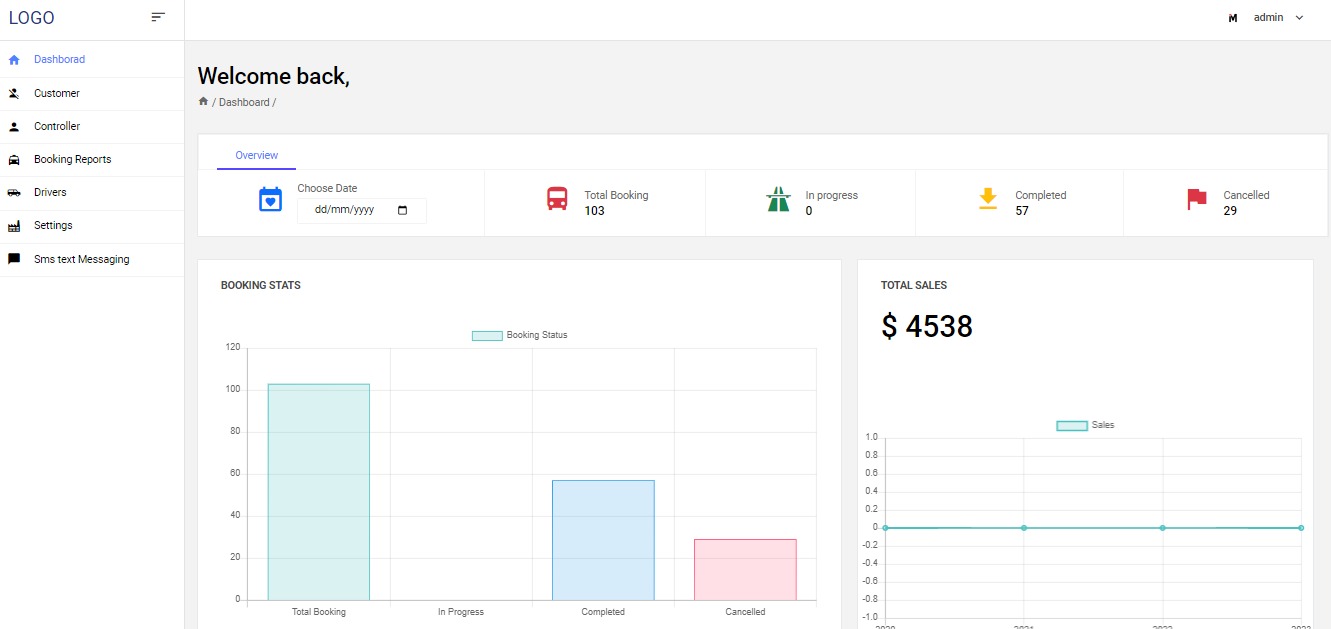The width and height of the screenshot is (1331, 629).
Task: Expand the admin dropdown chevron
Action: pyautogui.click(x=1299, y=18)
